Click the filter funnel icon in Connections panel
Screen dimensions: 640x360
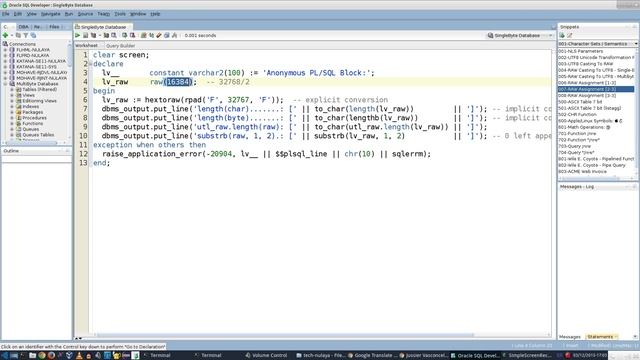coord(26,36)
